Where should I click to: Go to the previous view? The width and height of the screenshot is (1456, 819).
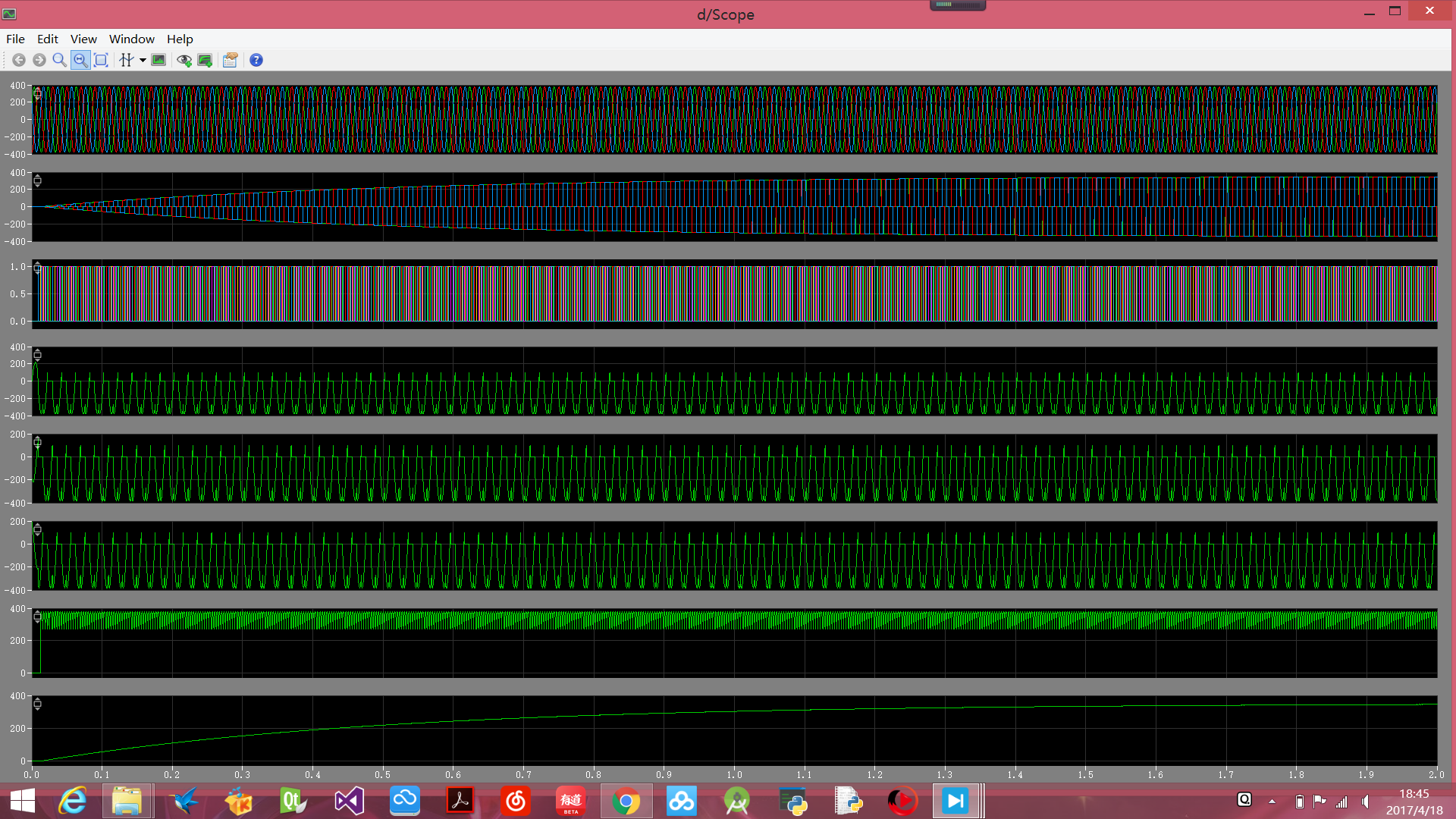tap(19, 60)
